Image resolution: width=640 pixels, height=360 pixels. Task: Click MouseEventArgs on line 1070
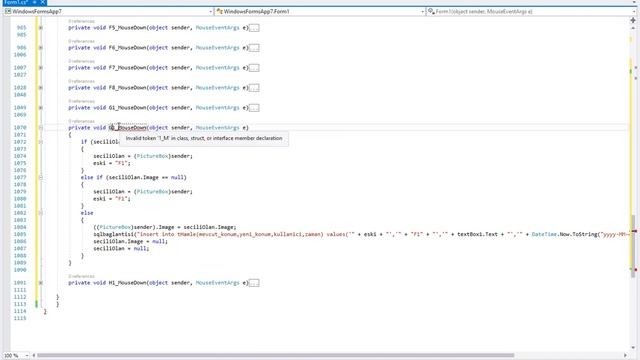point(218,128)
